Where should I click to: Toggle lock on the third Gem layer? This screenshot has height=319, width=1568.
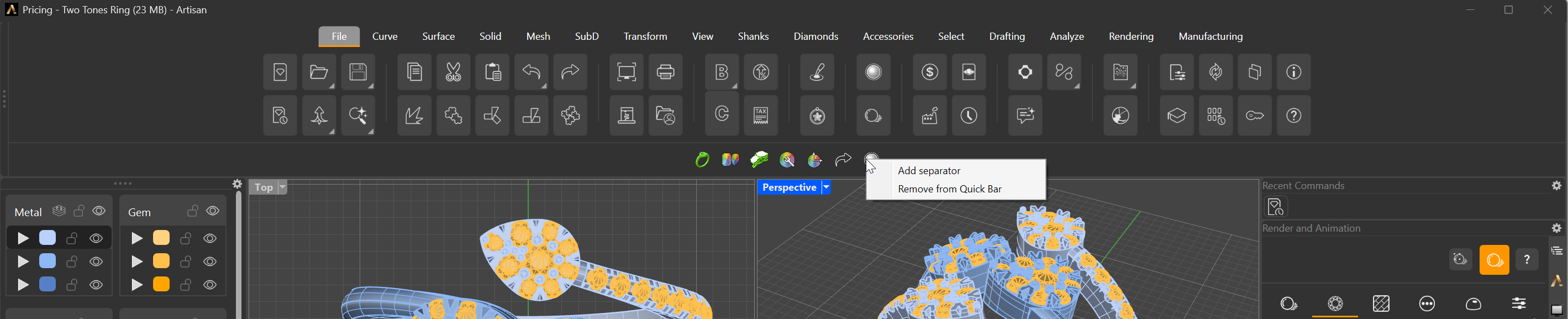[186, 284]
